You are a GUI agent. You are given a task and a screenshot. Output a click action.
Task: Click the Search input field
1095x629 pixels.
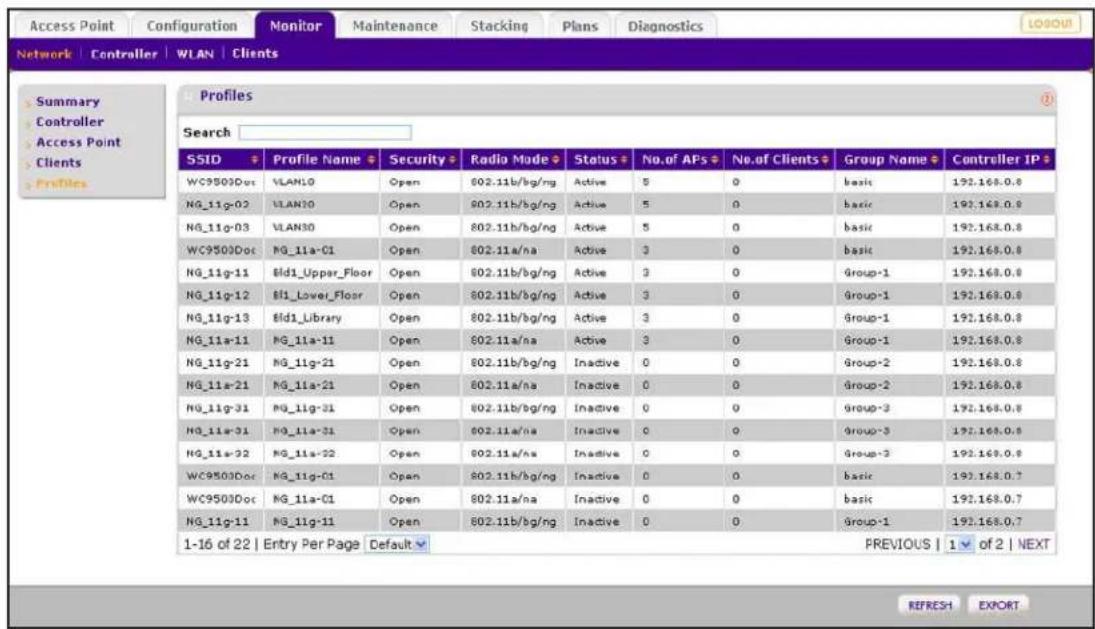click(325, 133)
